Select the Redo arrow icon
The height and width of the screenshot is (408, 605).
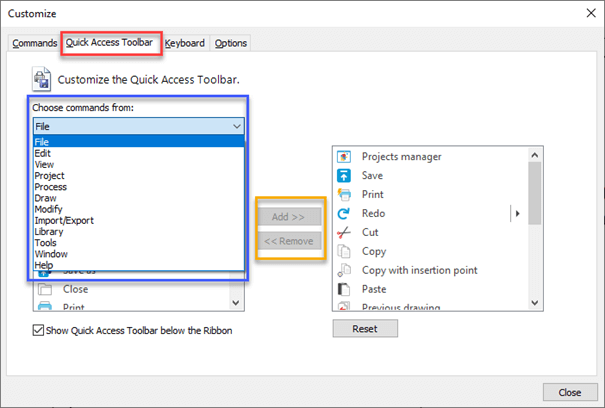[343, 213]
